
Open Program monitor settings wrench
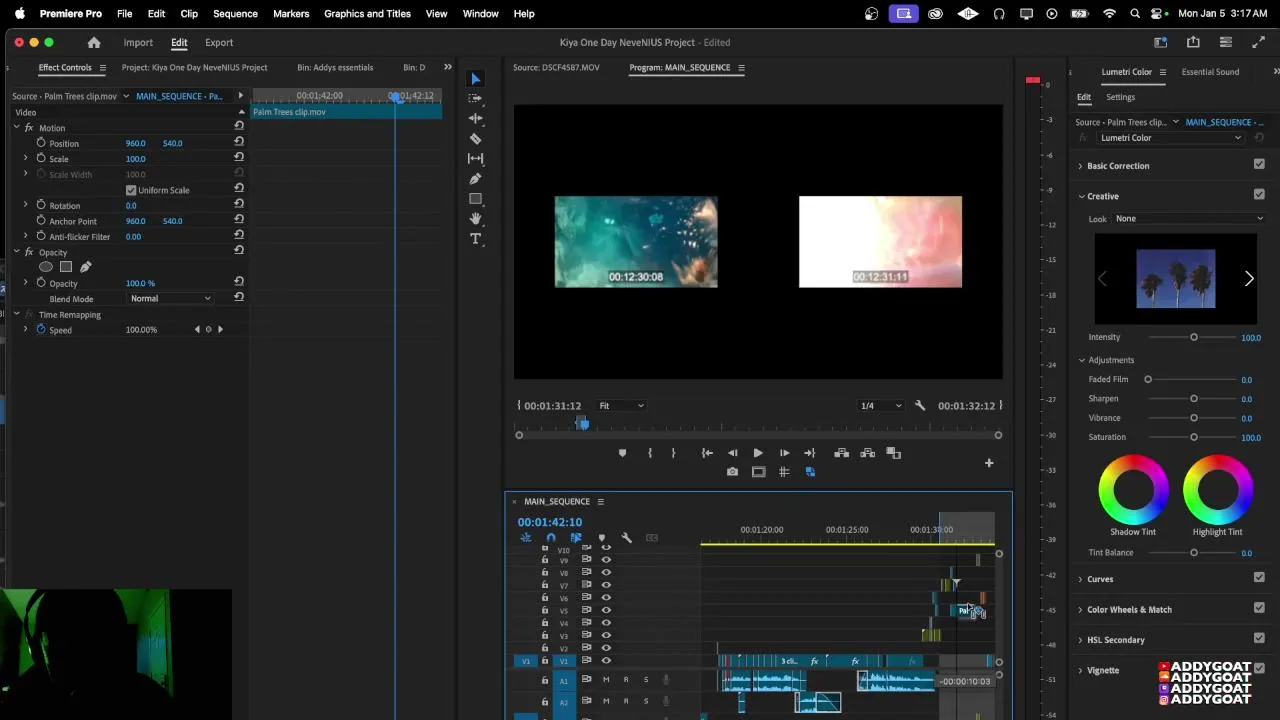[x=920, y=406]
